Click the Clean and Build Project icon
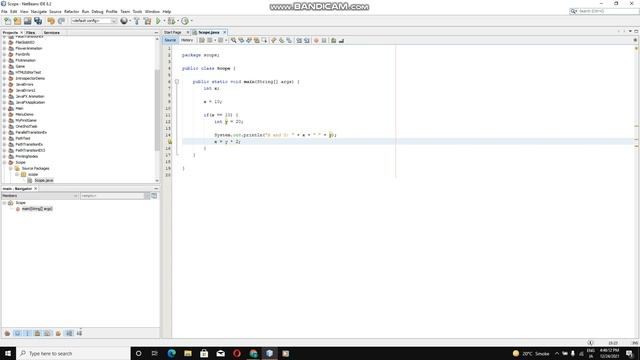Image resolution: width=640 pixels, height=360 pixels. [147, 21]
